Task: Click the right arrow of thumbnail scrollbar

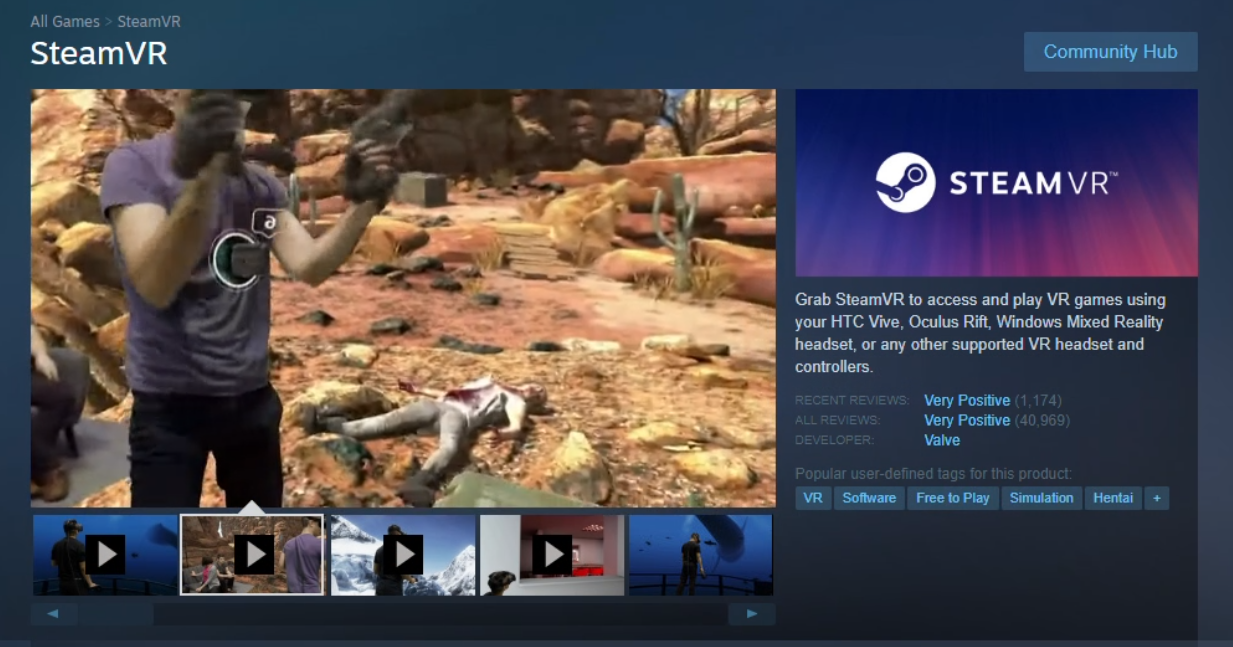Action: point(751,614)
